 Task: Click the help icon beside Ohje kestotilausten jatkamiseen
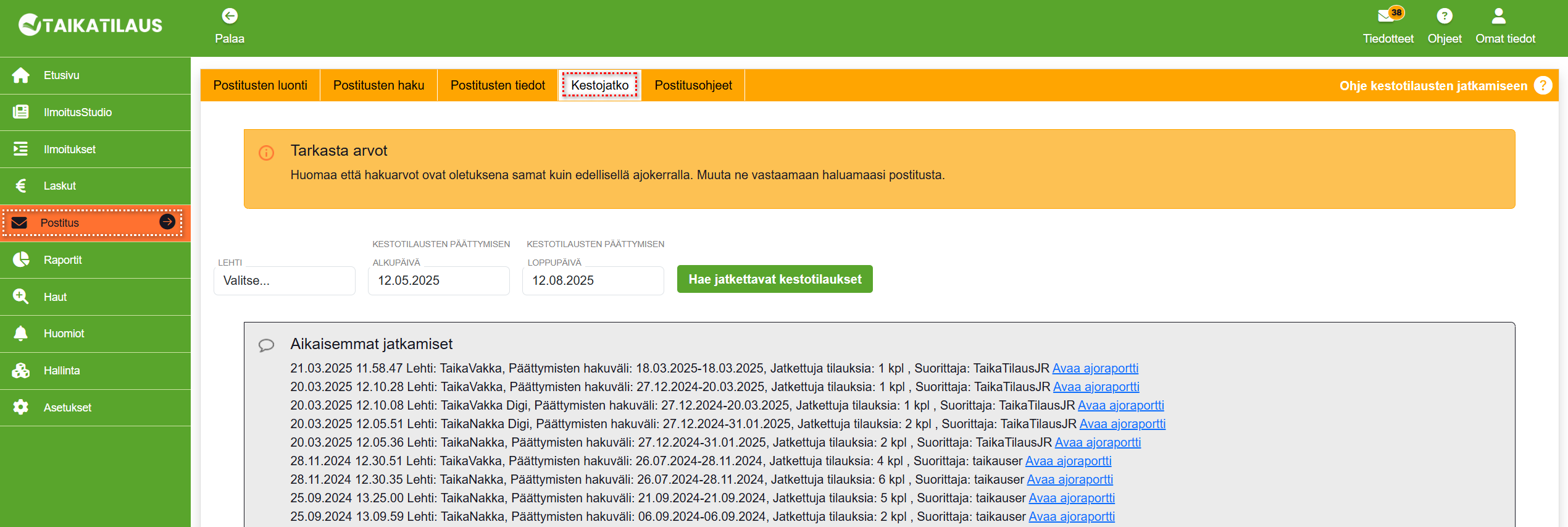coord(1543,85)
